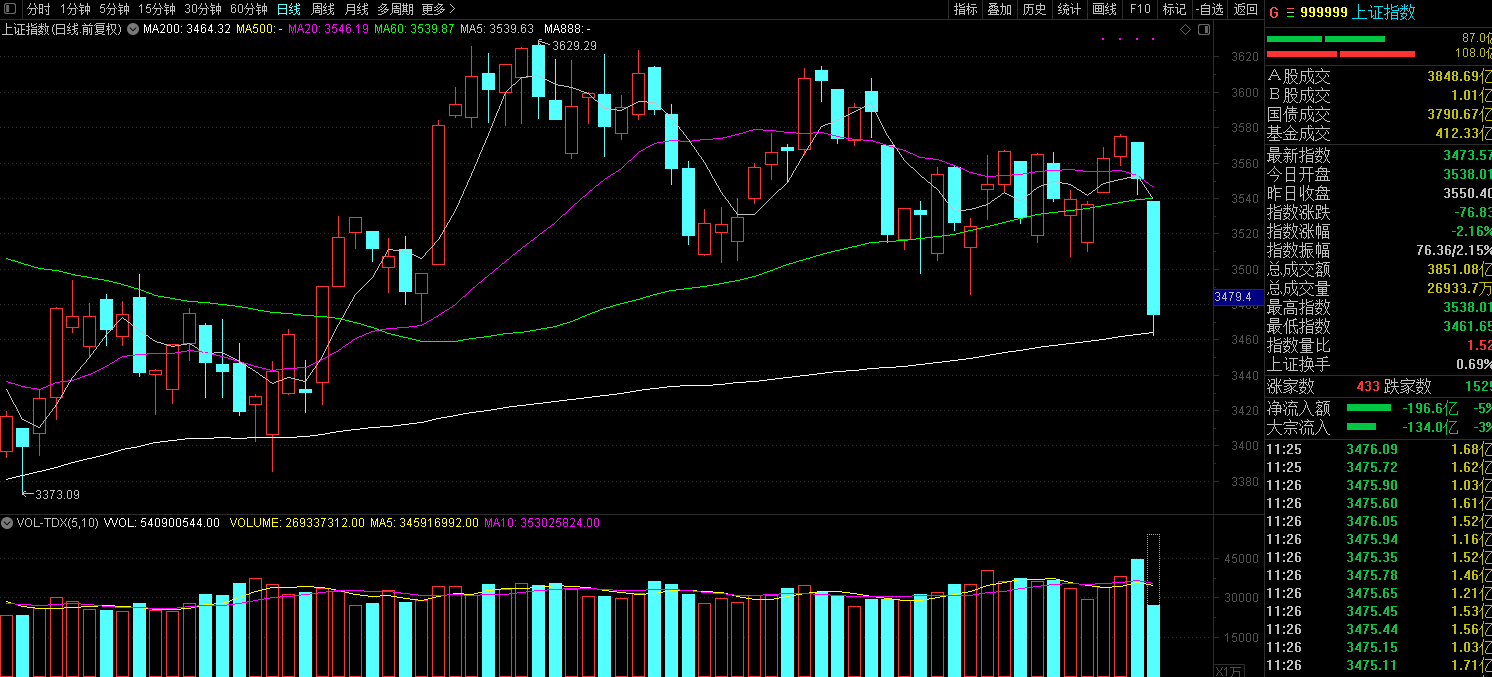Toggle 自选 watchlist for this index

click(x=1209, y=9)
